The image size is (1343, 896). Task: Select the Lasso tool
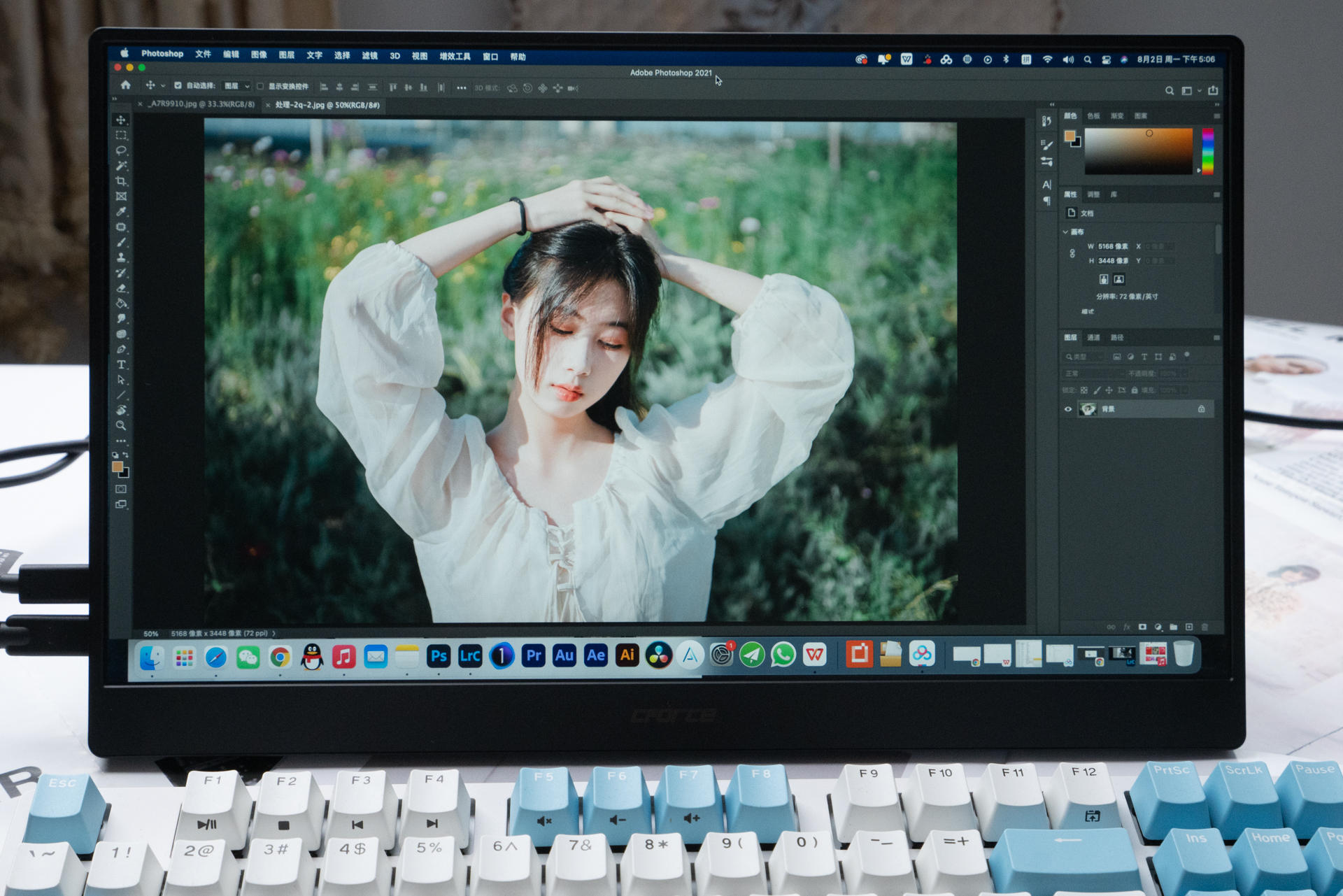tap(121, 150)
